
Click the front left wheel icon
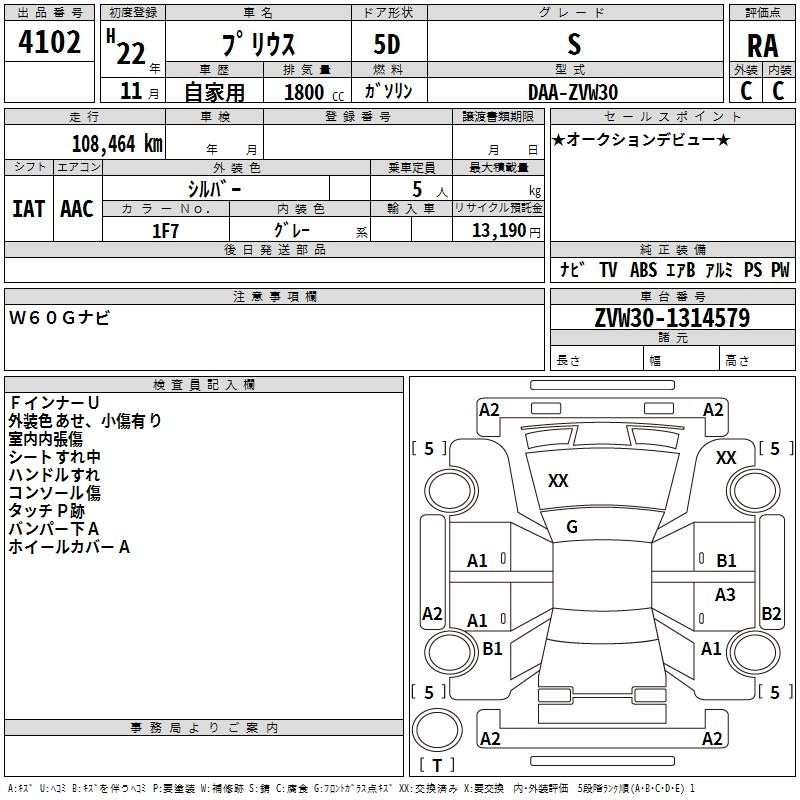point(451,490)
